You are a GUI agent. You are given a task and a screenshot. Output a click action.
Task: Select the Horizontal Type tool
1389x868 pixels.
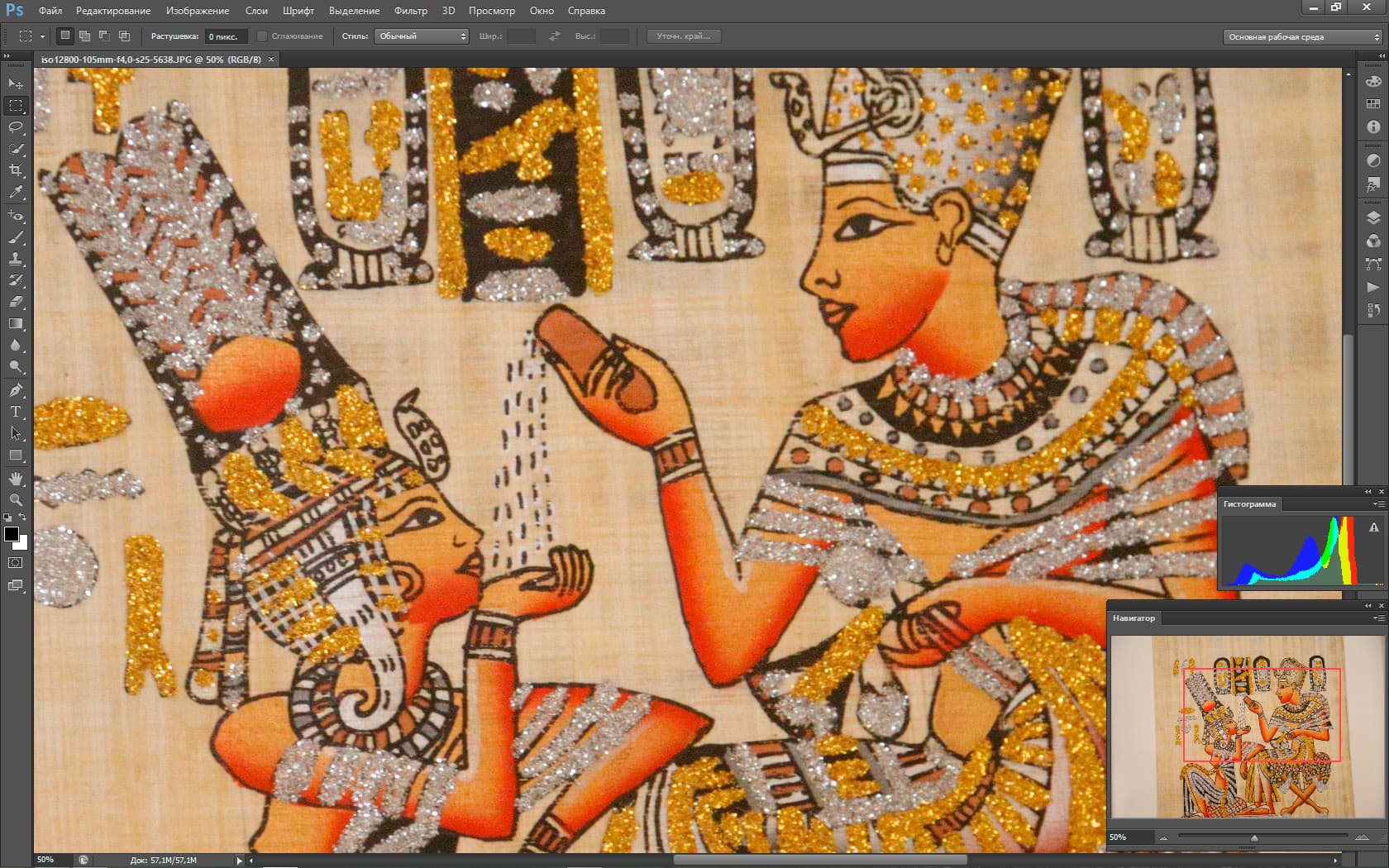tap(16, 412)
